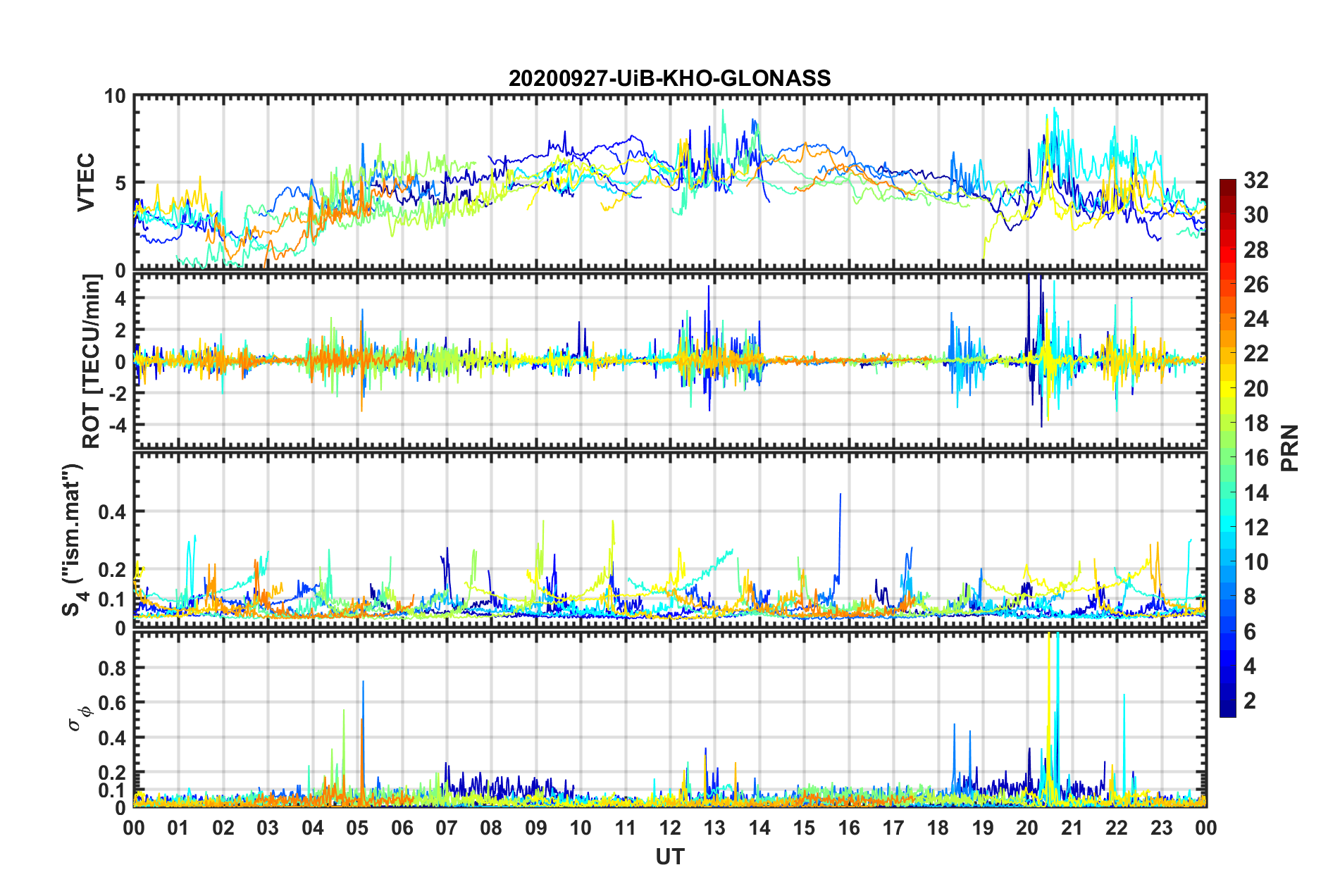Click the S4 axis tick "0.4"
The width and height of the screenshot is (1340, 896).
111,511
